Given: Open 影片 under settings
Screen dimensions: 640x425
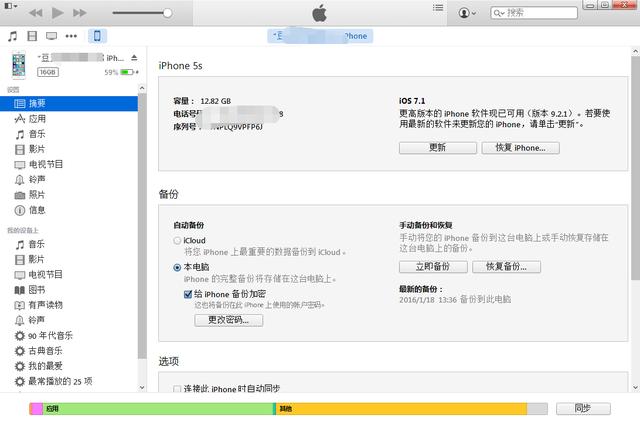Looking at the screenshot, I should [x=69, y=149].
